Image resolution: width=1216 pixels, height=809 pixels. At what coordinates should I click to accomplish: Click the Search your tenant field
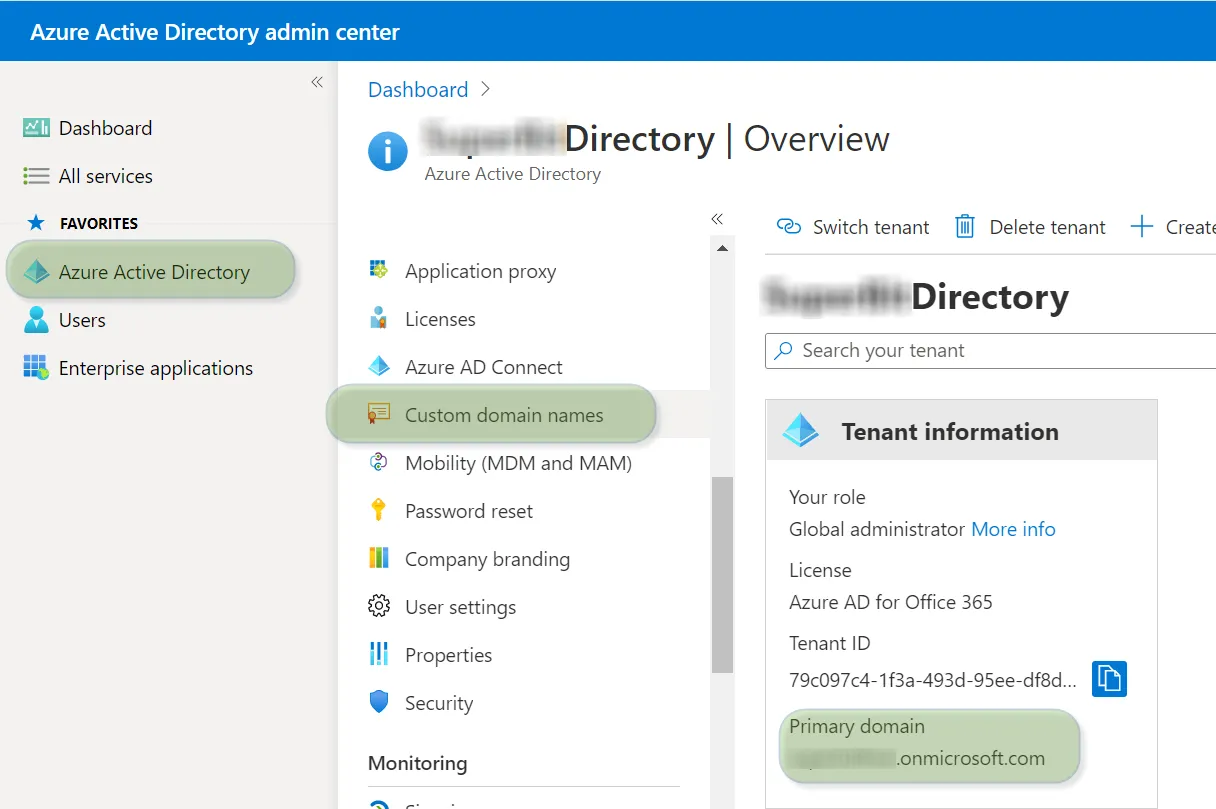tap(950, 350)
